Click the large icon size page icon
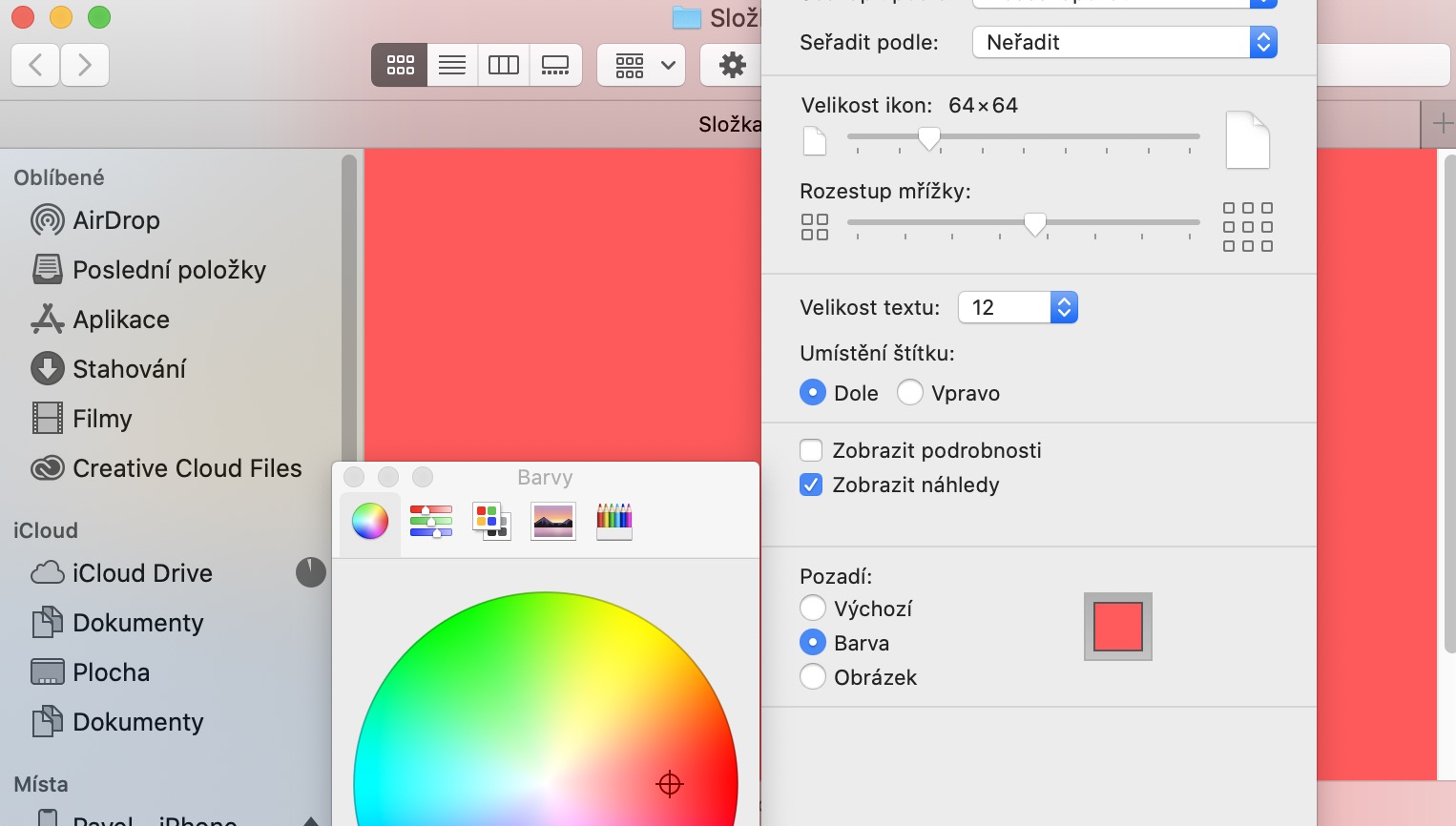This screenshot has width=1456, height=826. click(1248, 140)
